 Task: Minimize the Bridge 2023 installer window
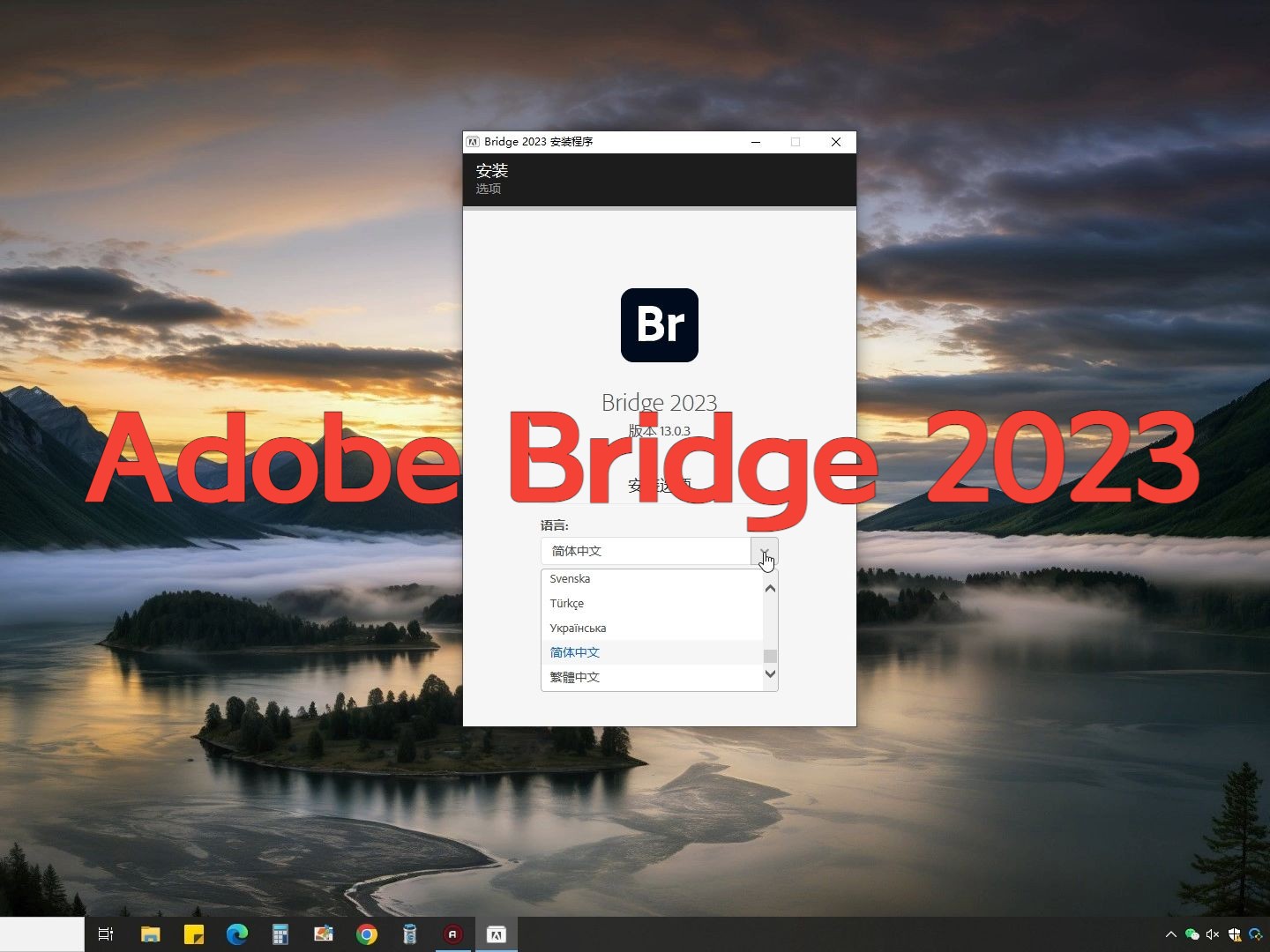(756, 142)
